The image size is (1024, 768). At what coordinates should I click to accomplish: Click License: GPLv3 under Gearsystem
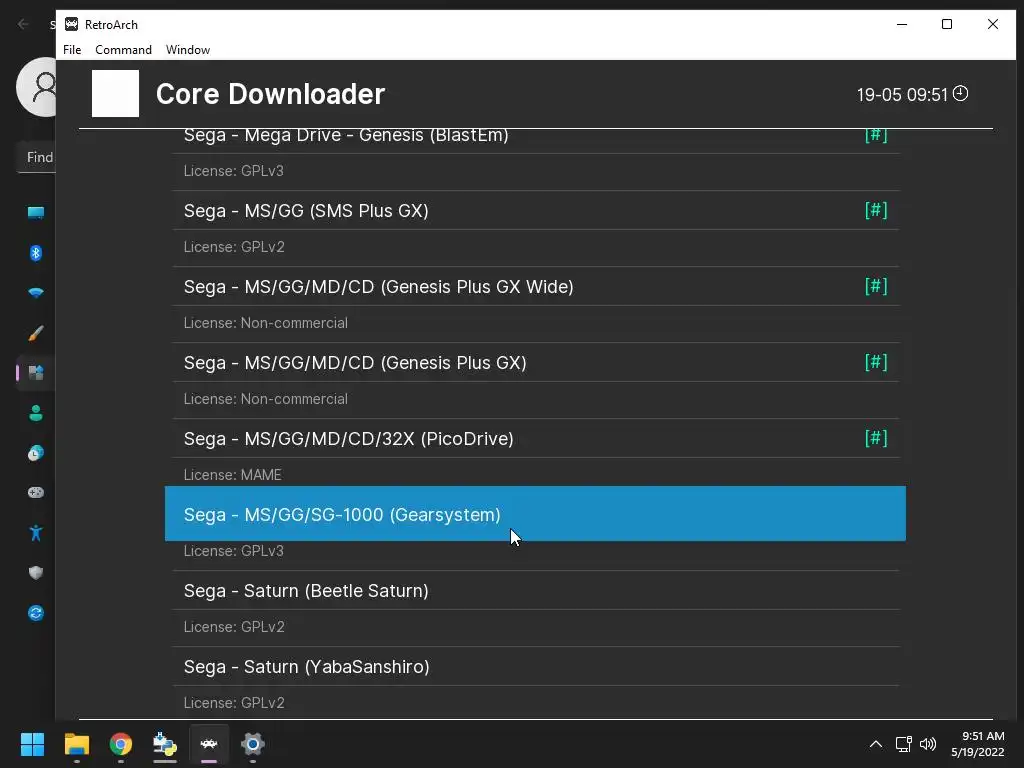[234, 551]
